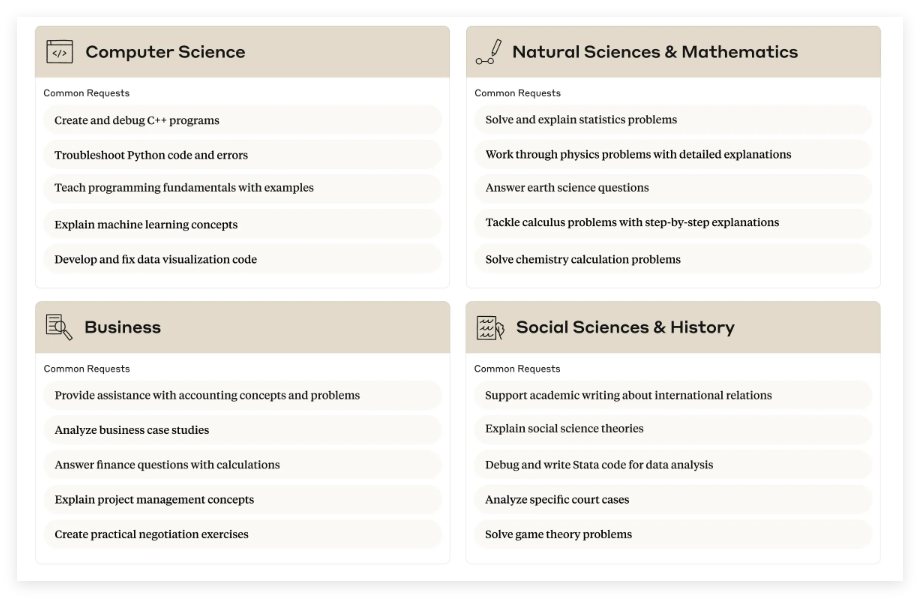Select 'Create and debug C++ programs' request
Viewport: 920px width, 598px height.
point(137,120)
